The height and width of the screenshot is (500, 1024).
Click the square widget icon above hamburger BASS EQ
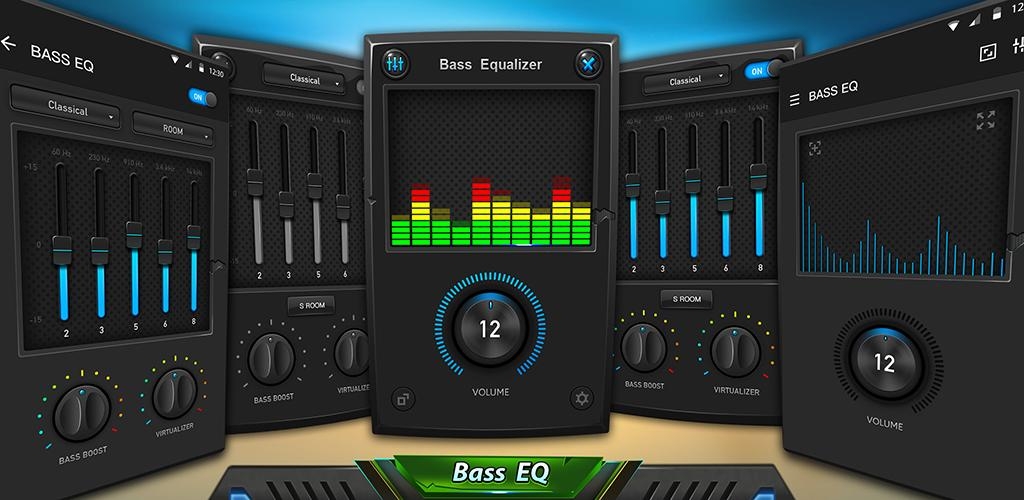point(988,52)
